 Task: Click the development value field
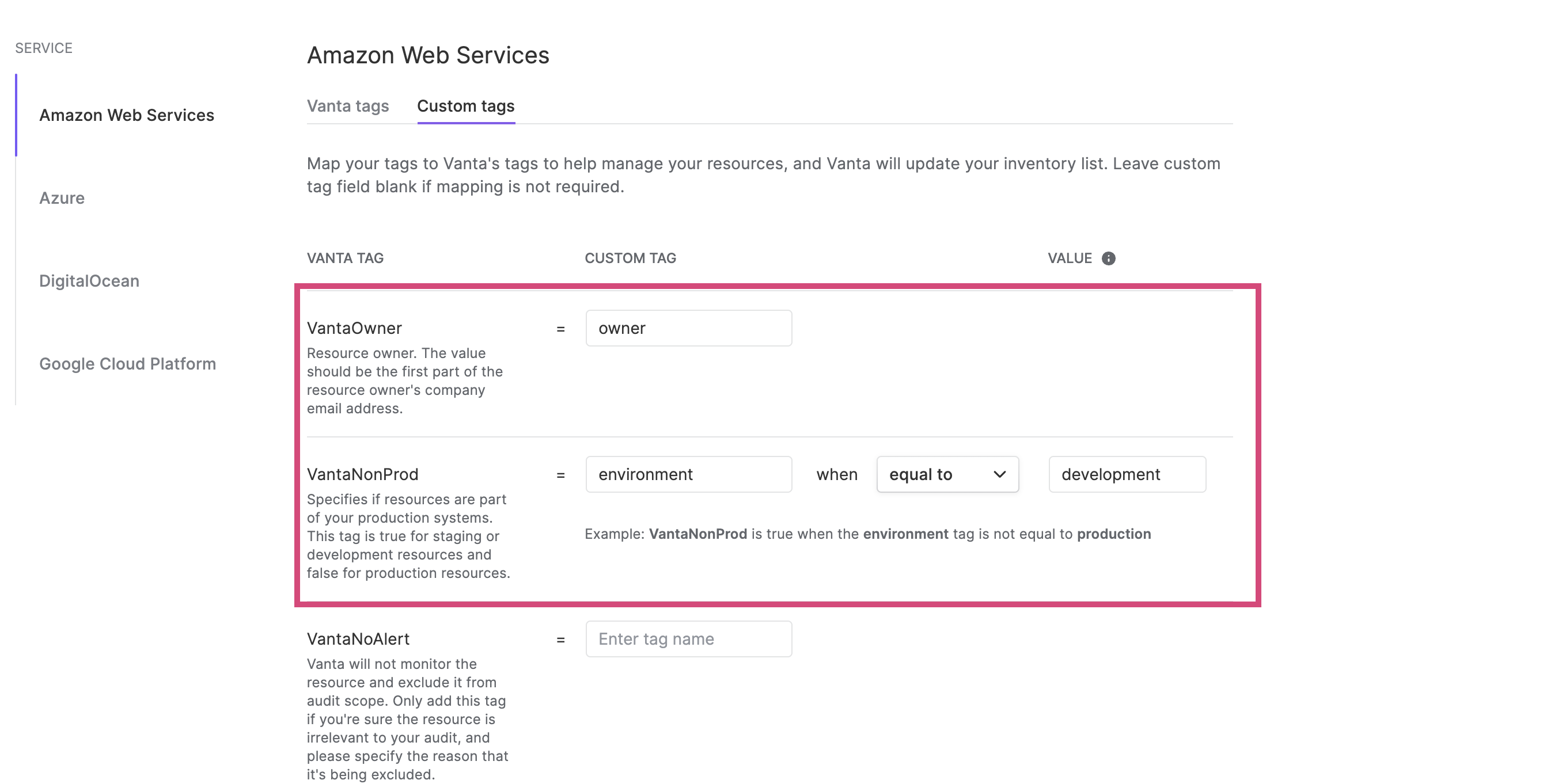tap(1127, 474)
